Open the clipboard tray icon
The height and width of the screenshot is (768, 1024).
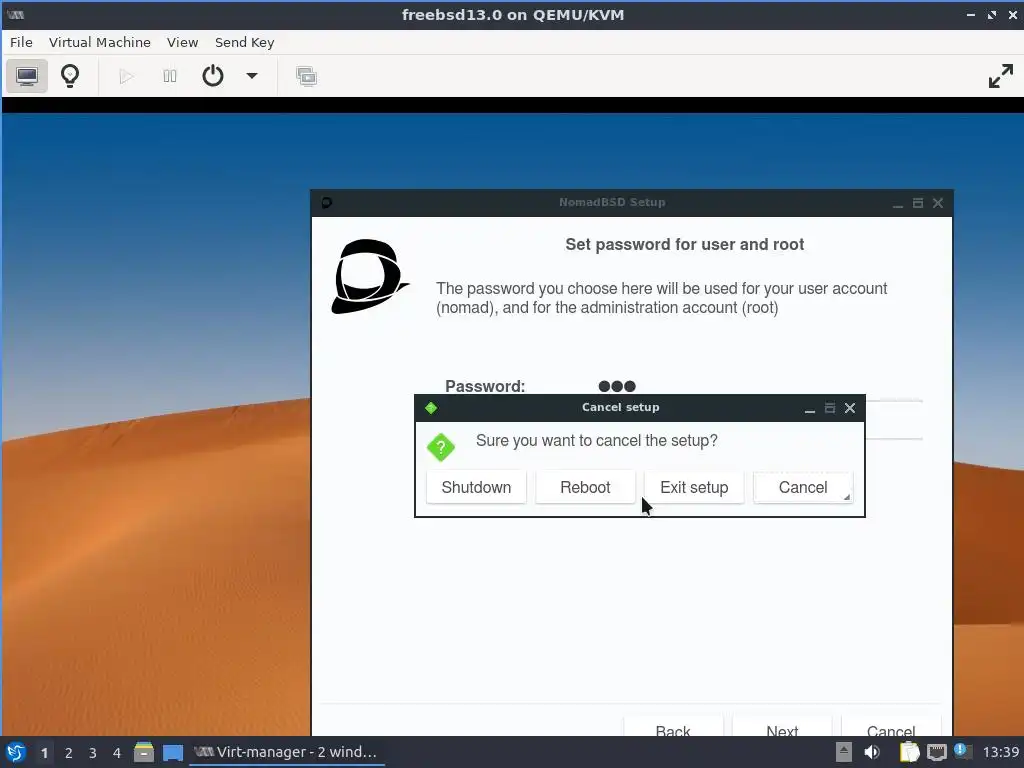(909, 752)
